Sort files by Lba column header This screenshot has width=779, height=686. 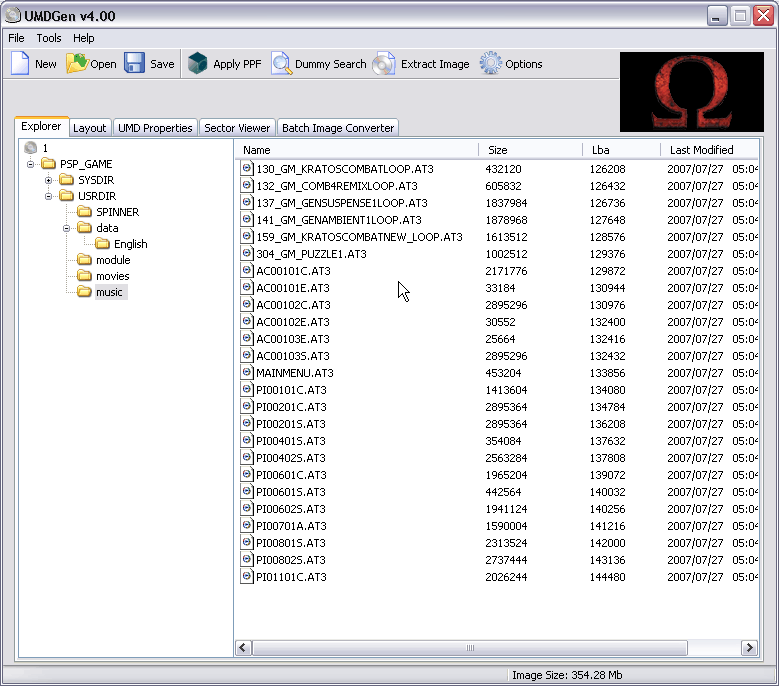[621, 150]
